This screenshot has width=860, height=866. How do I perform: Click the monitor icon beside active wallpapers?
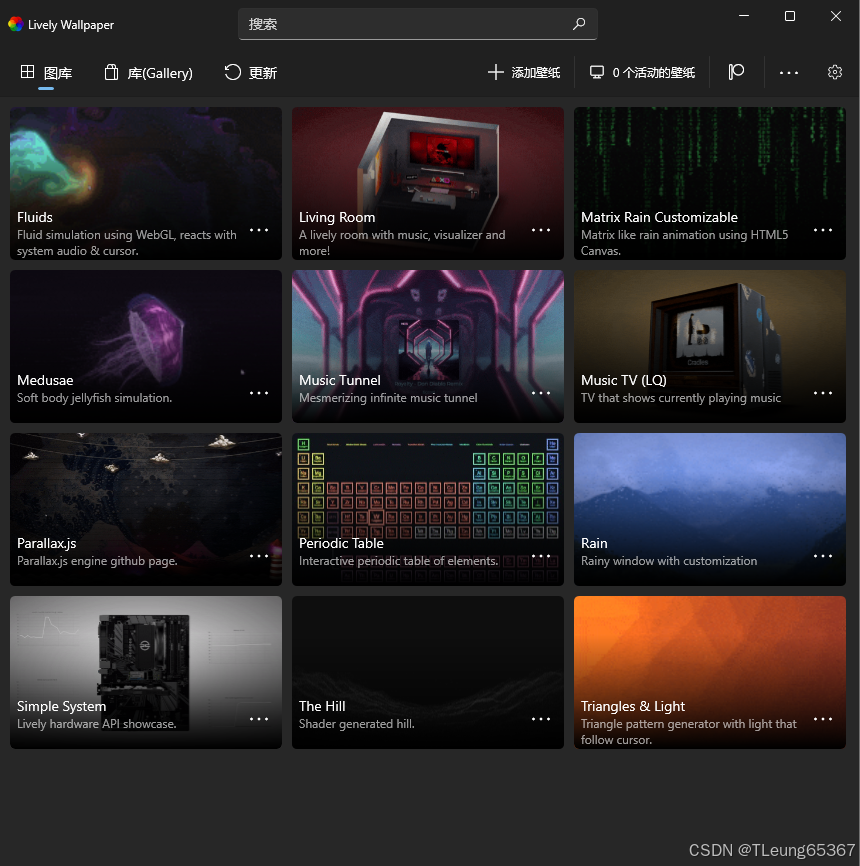coord(597,72)
